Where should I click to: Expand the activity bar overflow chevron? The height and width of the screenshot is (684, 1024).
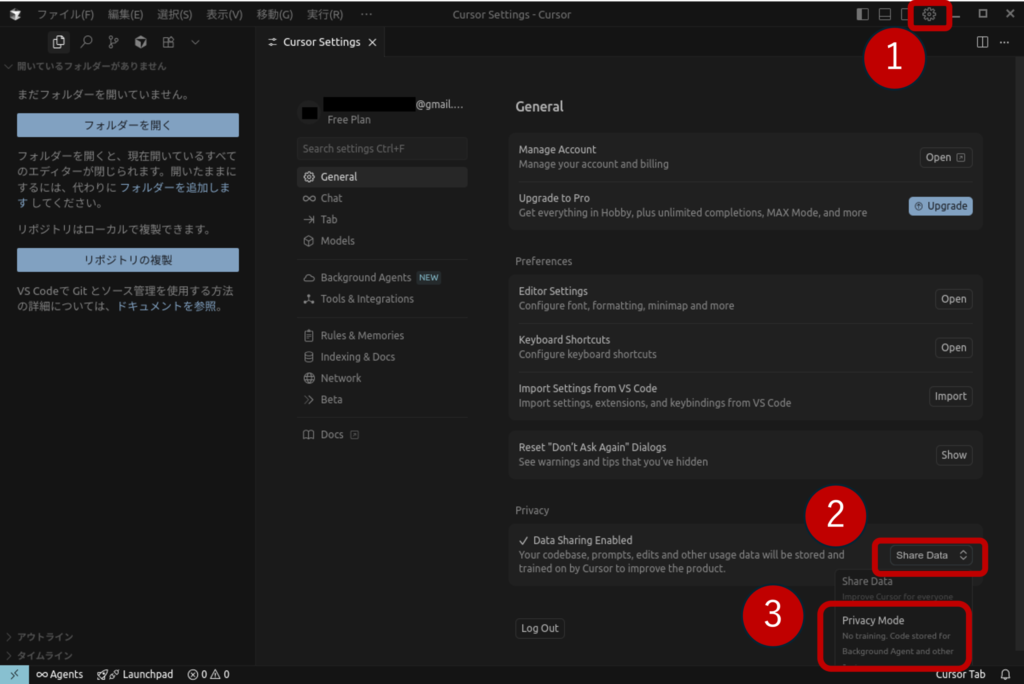click(195, 42)
